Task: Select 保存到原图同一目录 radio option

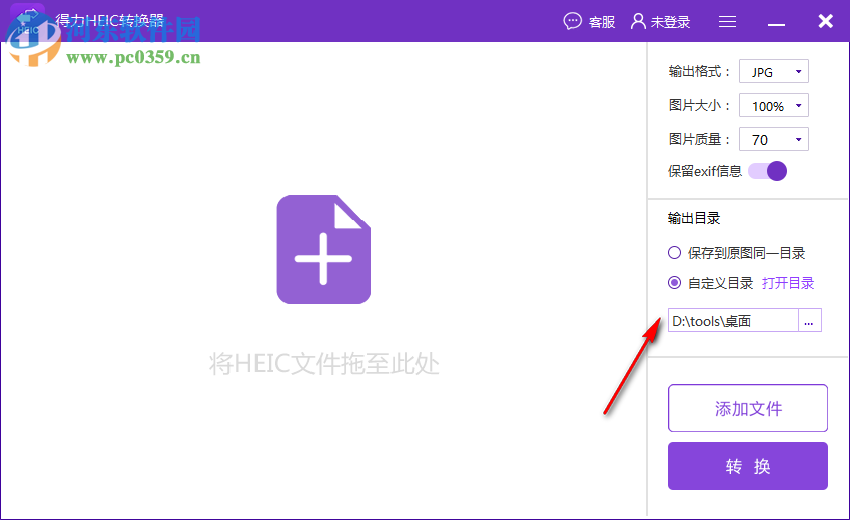Action: click(x=674, y=253)
